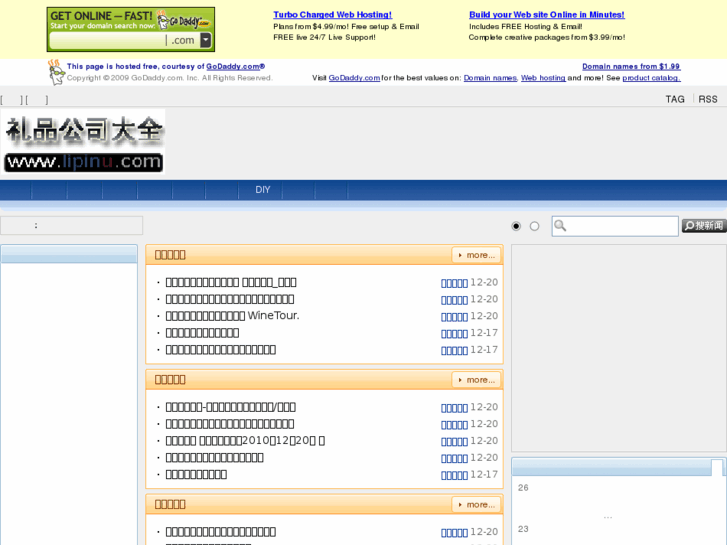The width and height of the screenshot is (727, 545).
Task: Select the filled radio button near search
Action: pos(516,226)
